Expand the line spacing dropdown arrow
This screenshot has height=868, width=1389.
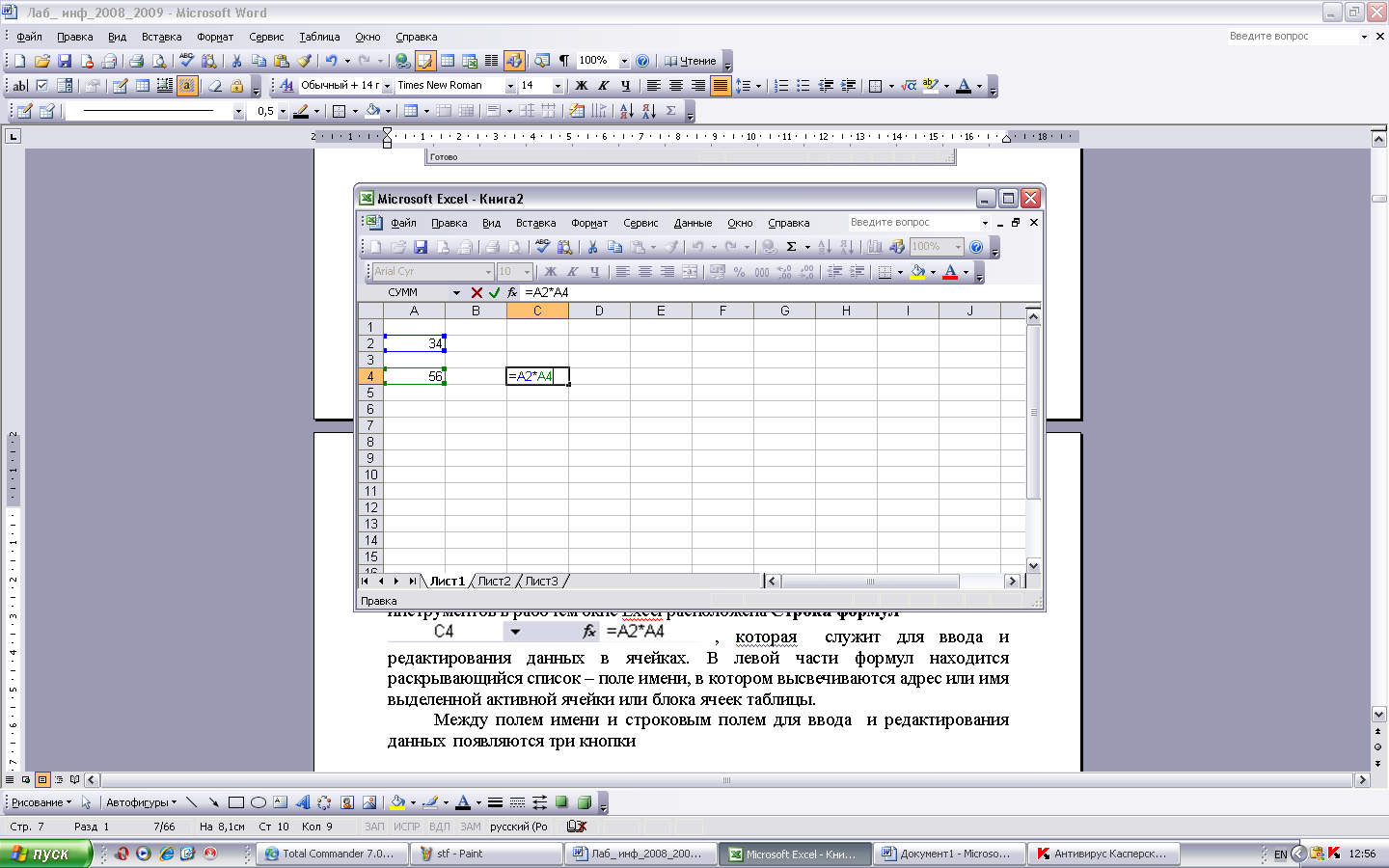758,86
